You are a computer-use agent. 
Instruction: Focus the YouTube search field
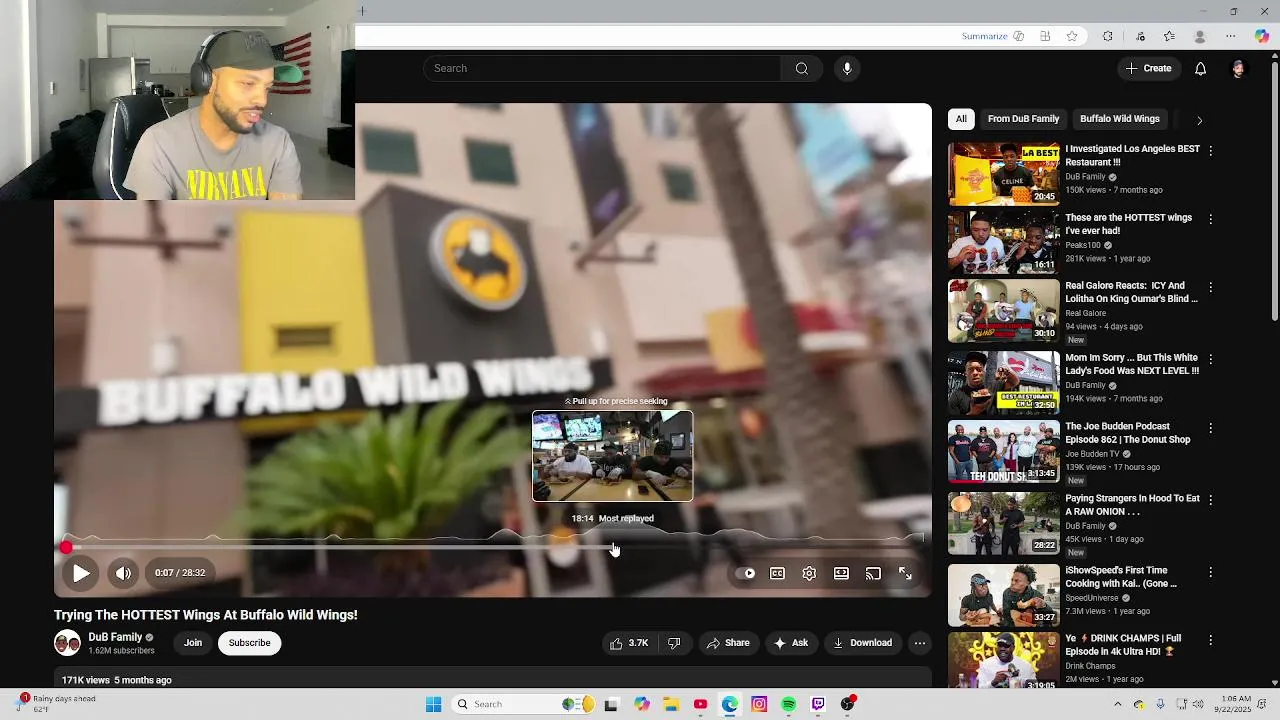(x=602, y=68)
